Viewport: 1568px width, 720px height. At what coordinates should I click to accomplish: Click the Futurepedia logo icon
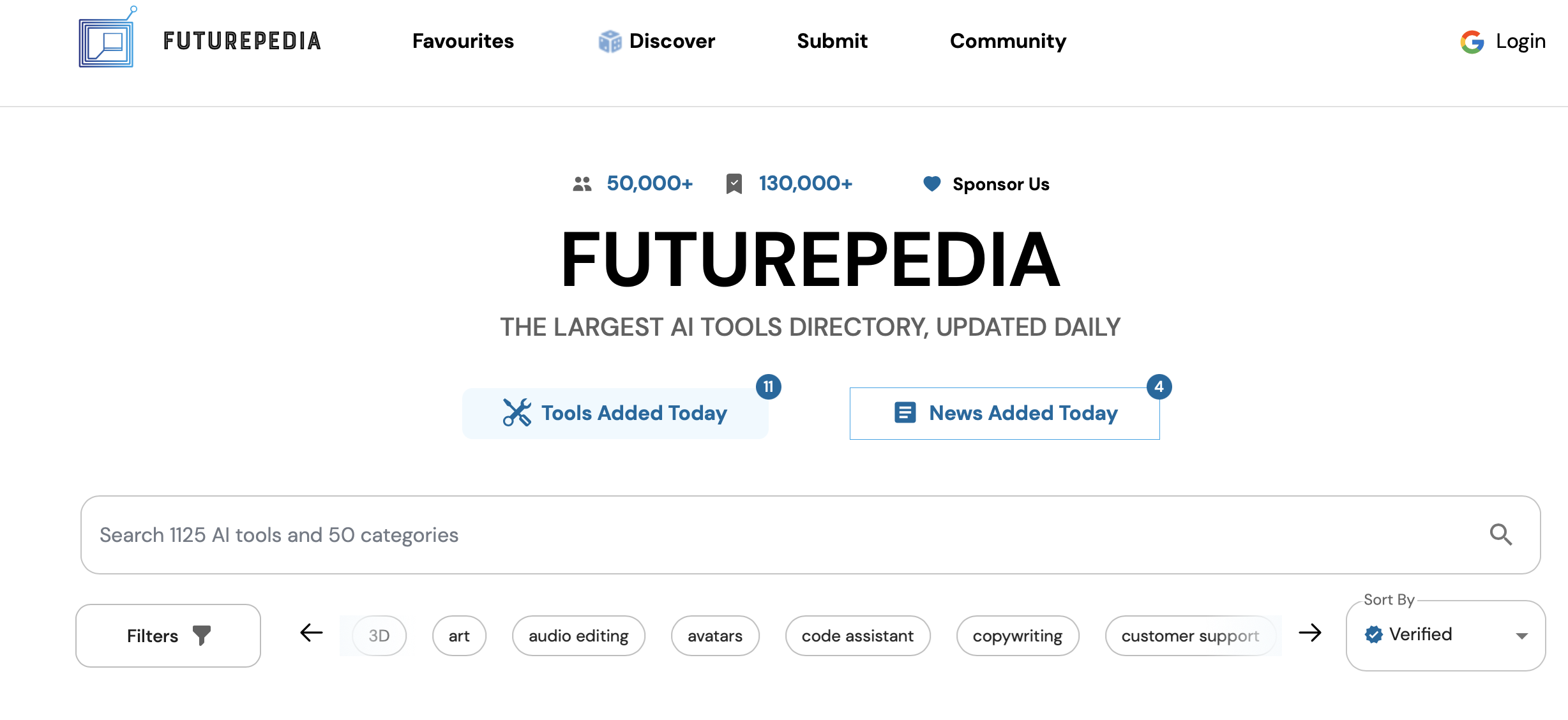(108, 38)
